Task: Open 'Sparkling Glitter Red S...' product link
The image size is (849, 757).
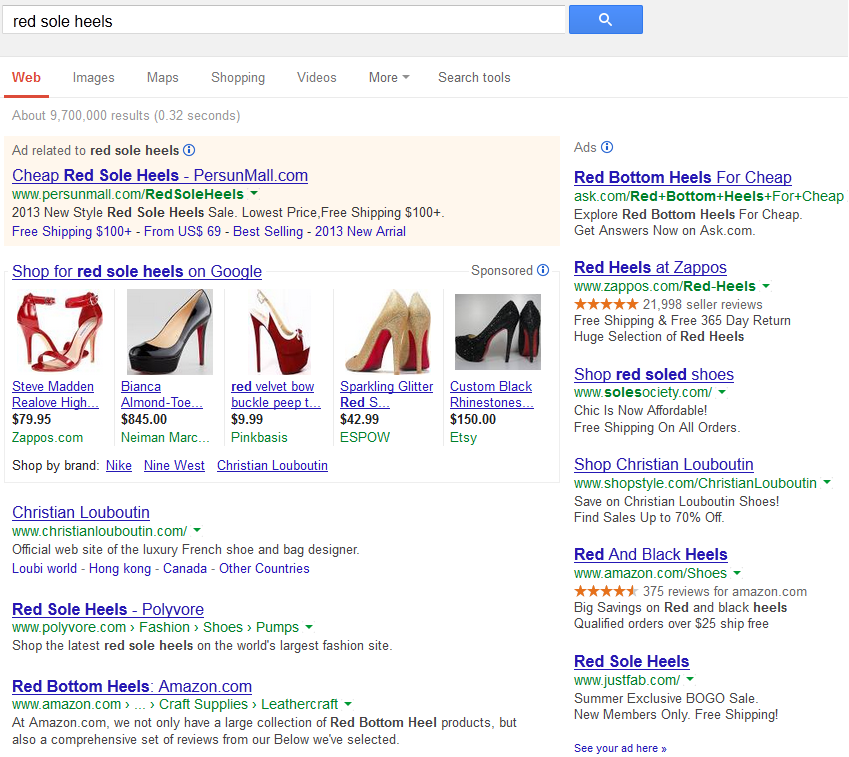Action: point(387,394)
